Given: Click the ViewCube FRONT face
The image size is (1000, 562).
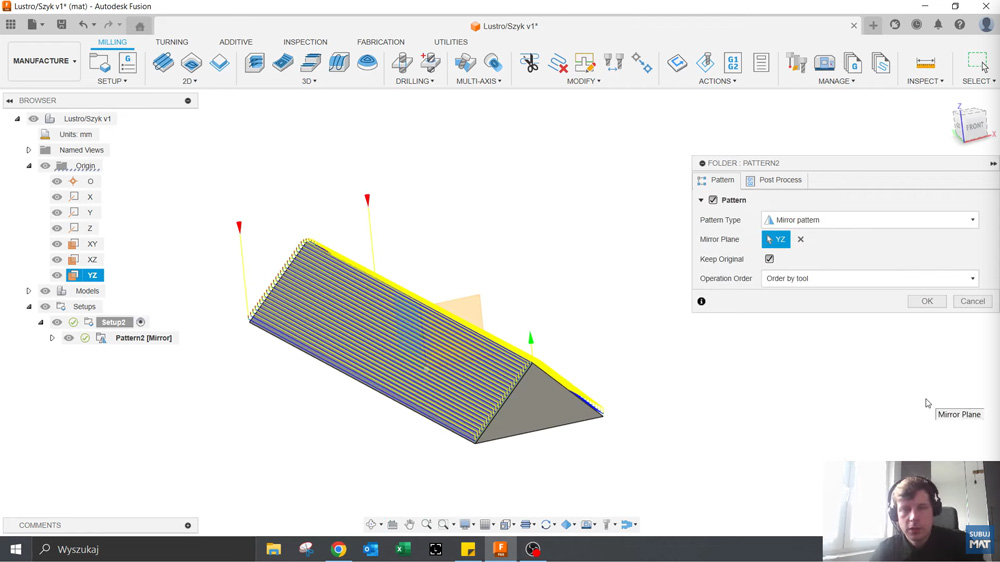Looking at the screenshot, I should [x=974, y=126].
